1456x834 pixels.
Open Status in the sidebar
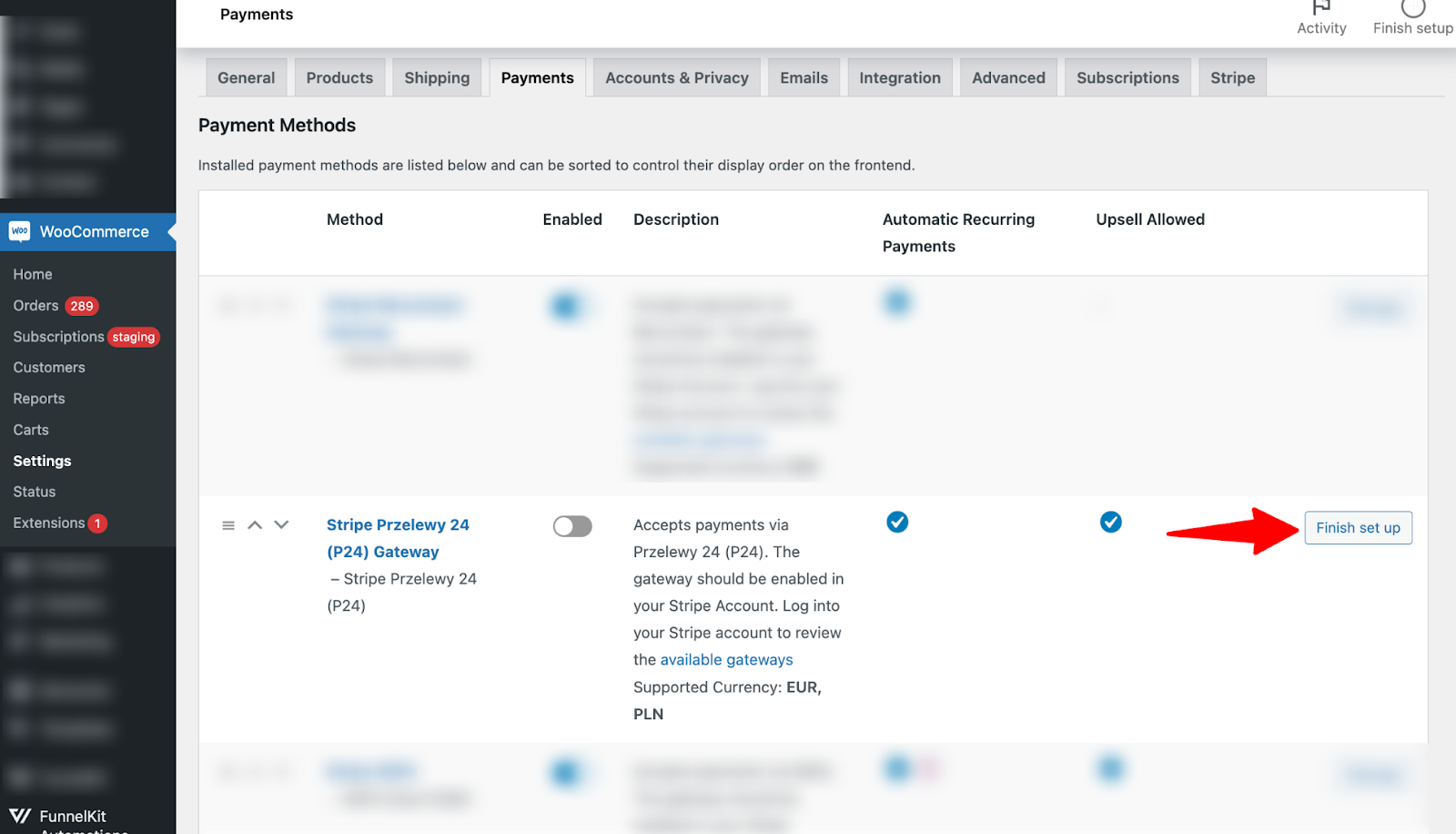(35, 492)
